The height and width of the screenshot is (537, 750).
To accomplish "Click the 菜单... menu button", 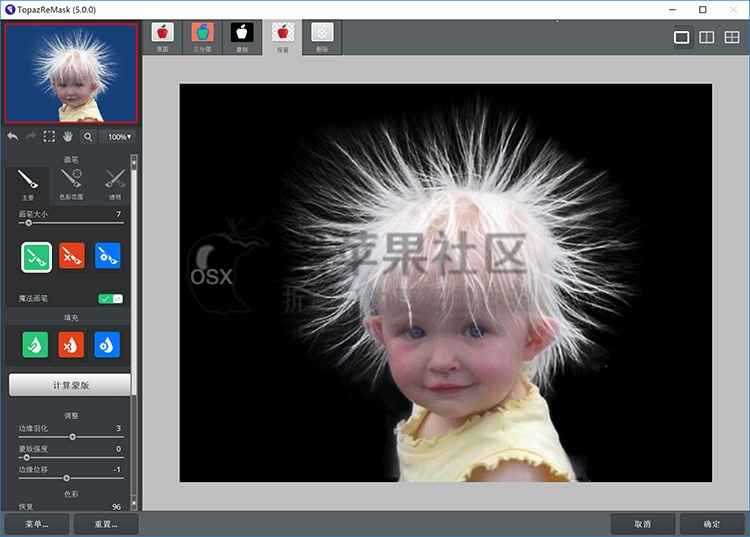I will 37,524.
